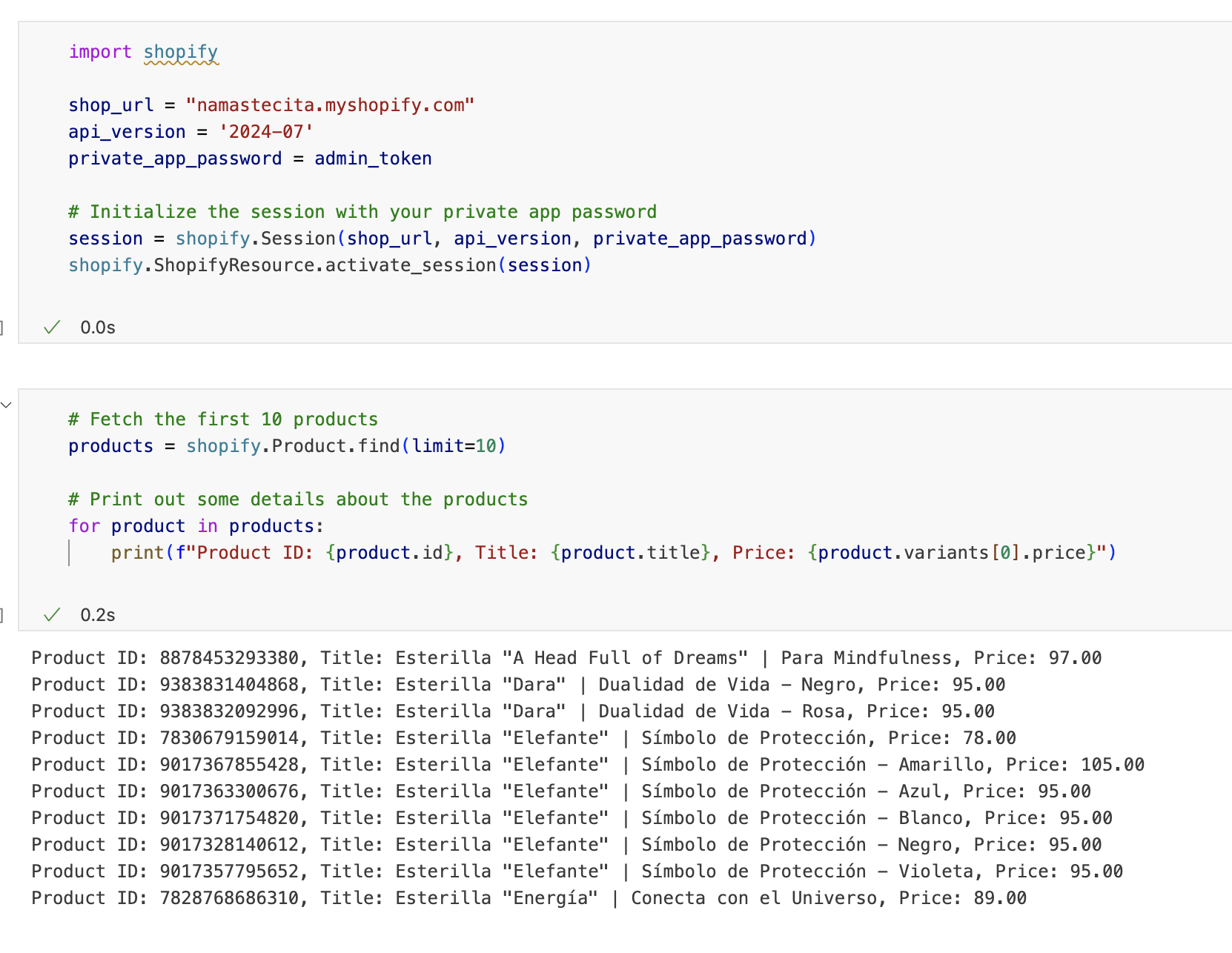Click the green checkmark beside 0.0s
Screen dimensions: 1232x953
coord(51,328)
